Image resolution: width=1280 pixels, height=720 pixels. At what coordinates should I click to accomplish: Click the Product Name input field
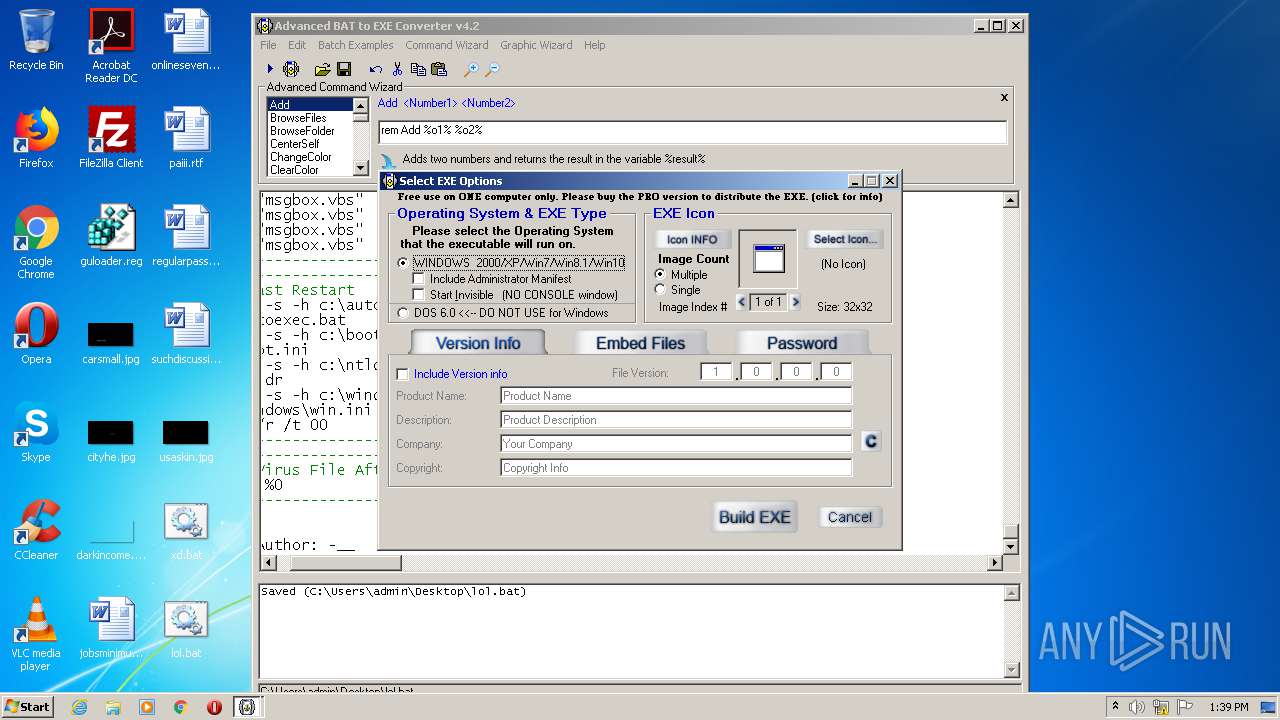(x=676, y=396)
